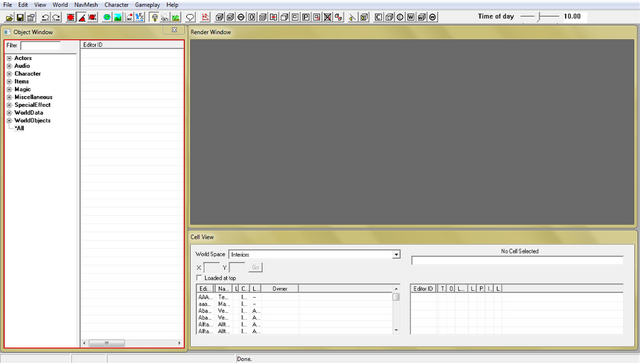The width and height of the screenshot is (640, 363).
Task: Click the redo arrow icon
Action: 56,17
